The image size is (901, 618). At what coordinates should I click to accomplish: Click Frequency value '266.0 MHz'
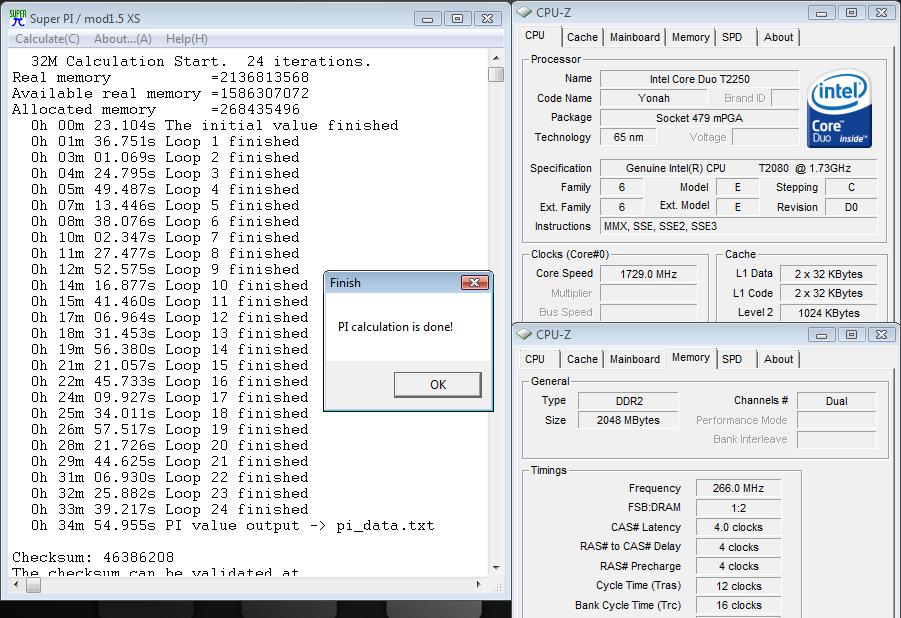[x=738, y=489]
